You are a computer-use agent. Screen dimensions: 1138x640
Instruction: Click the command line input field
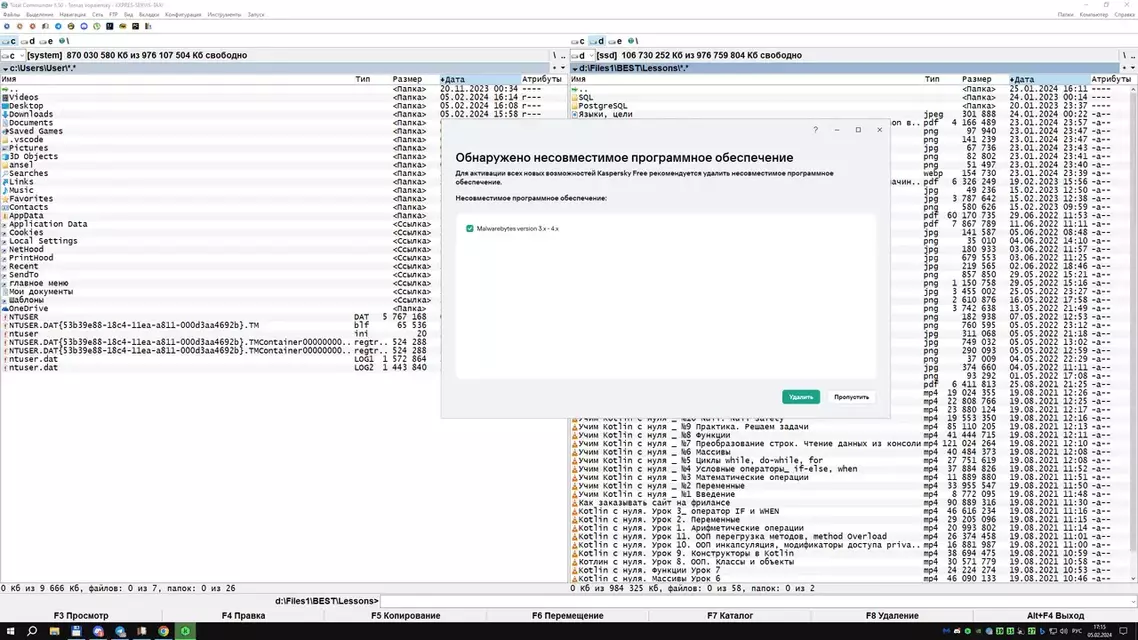[754, 602]
